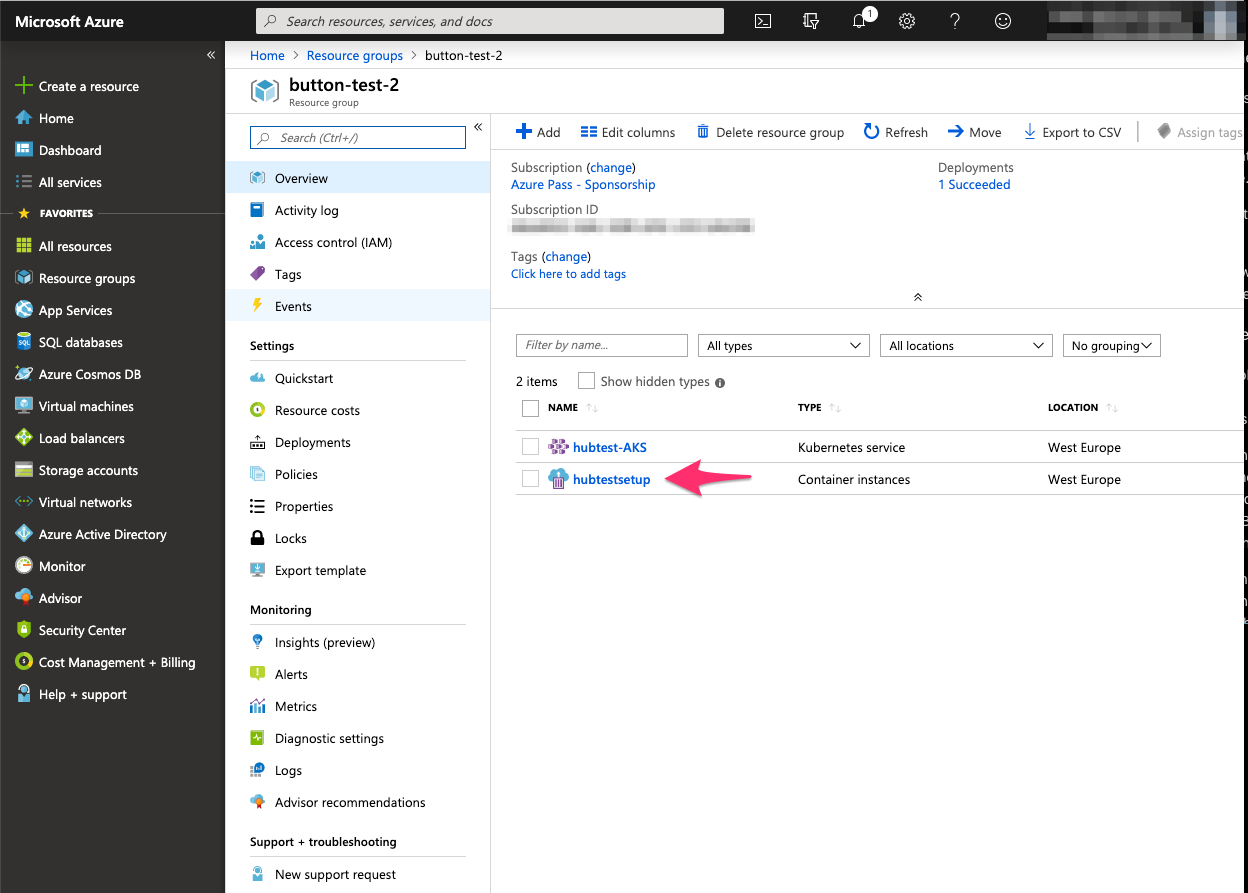1248x893 pixels.
Task: Open Directory and subscription filter icon
Action: click(811, 21)
